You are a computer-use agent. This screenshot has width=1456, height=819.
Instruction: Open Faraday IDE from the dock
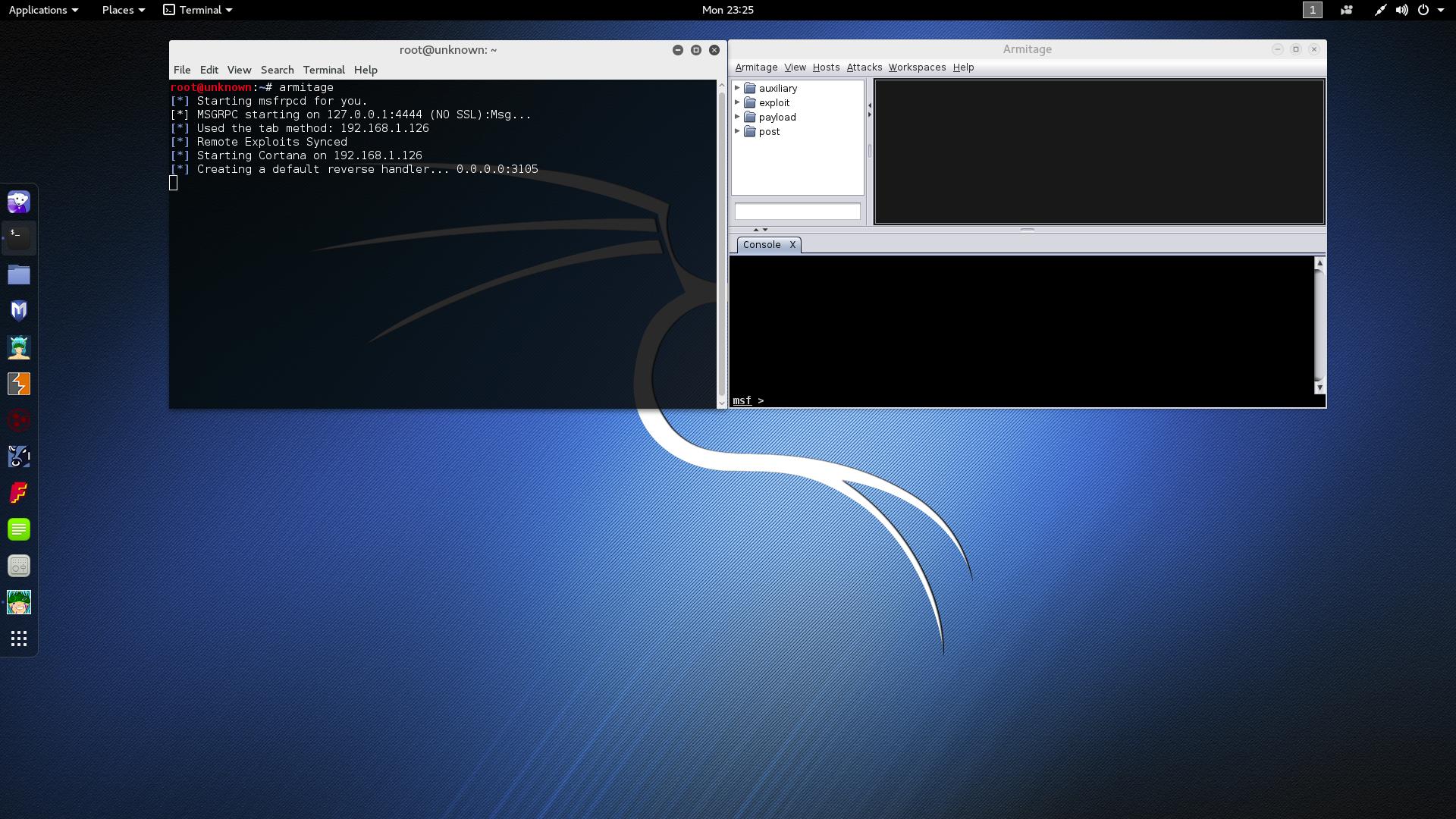click(19, 493)
